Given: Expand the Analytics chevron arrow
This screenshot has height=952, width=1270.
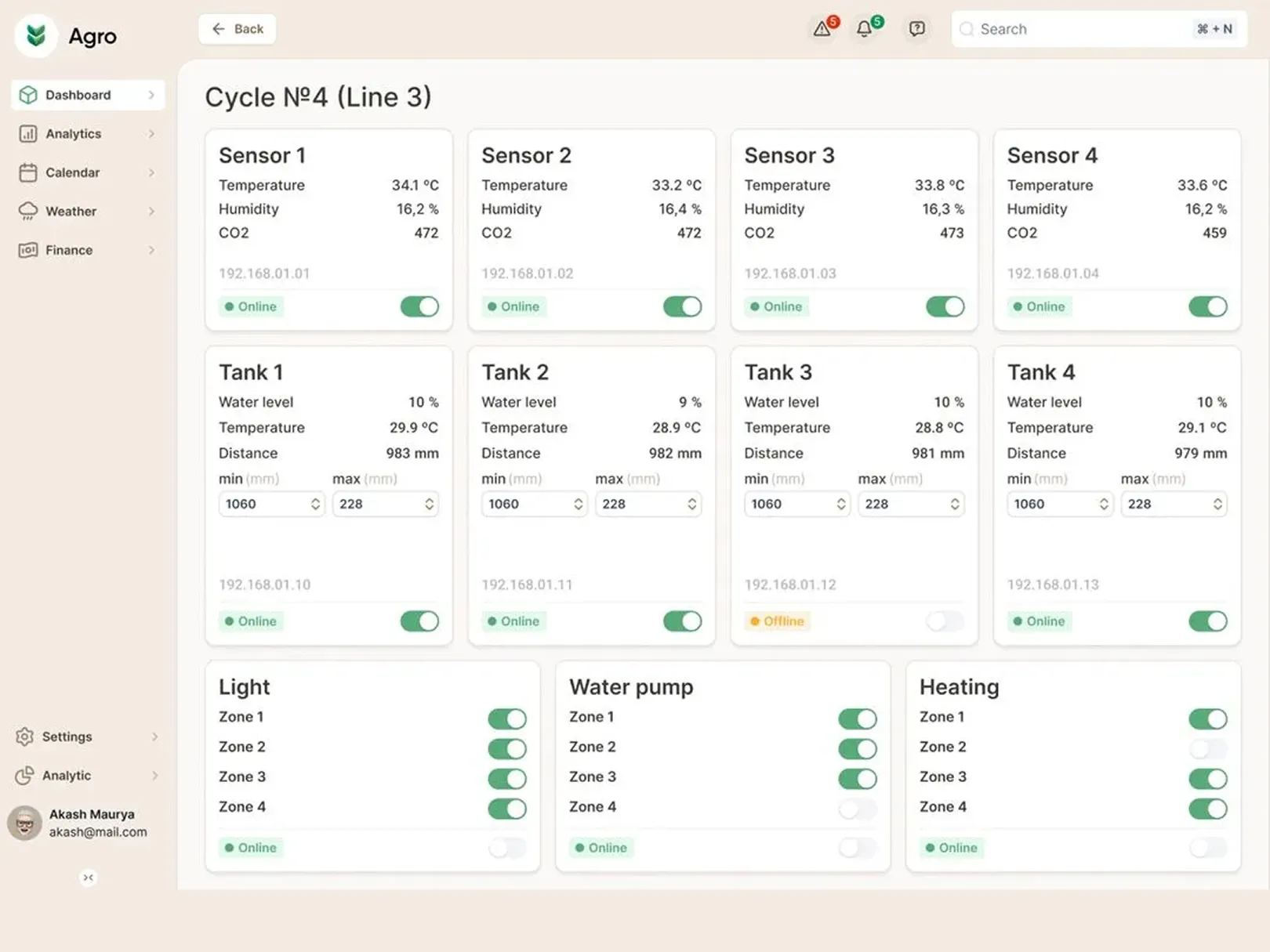Looking at the screenshot, I should pyautogui.click(x=151, y=134).
